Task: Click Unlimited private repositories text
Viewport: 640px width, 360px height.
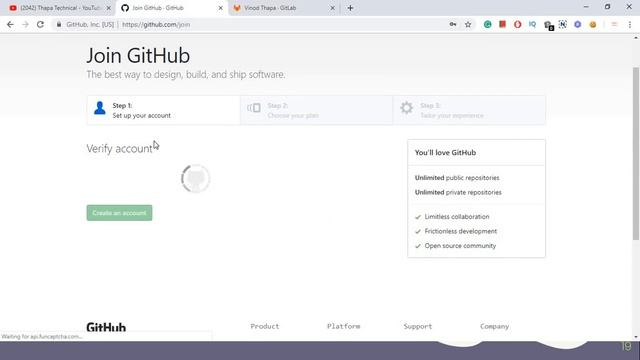Action: [458, 192]
